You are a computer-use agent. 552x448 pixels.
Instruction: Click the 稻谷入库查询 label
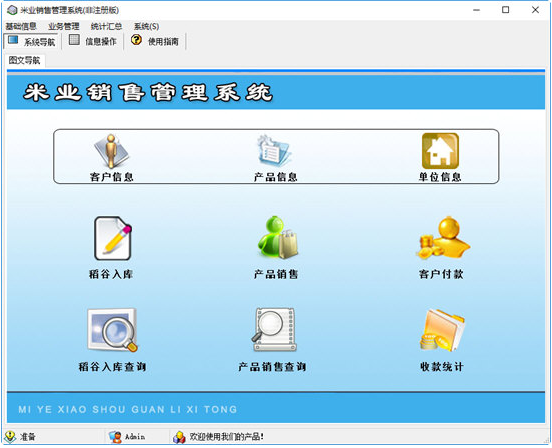(112, 367)
